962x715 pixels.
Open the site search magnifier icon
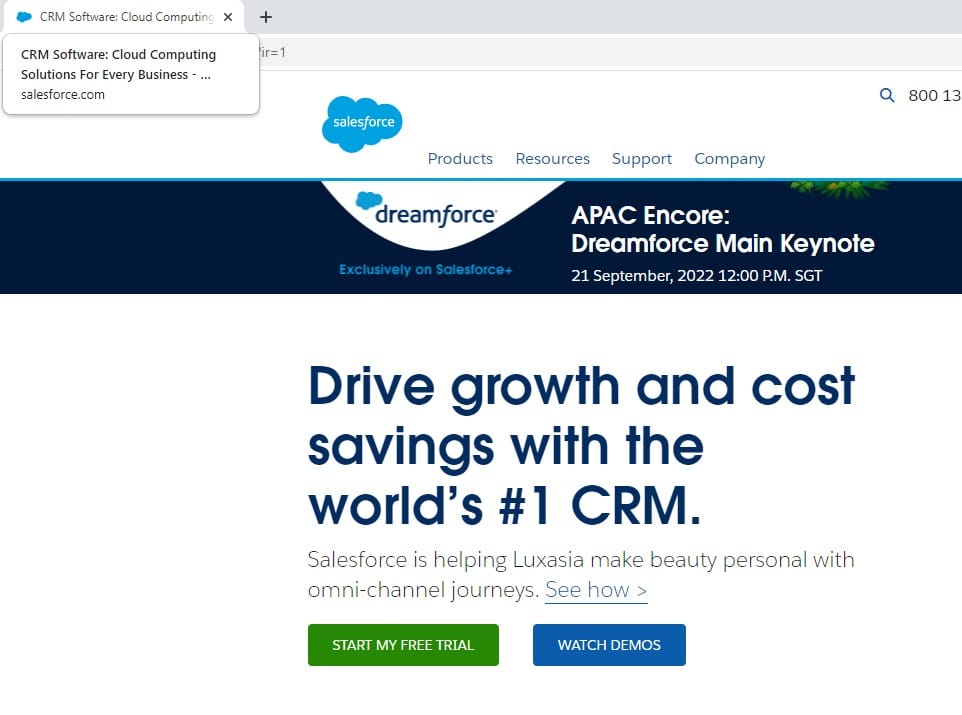(887, 95)
